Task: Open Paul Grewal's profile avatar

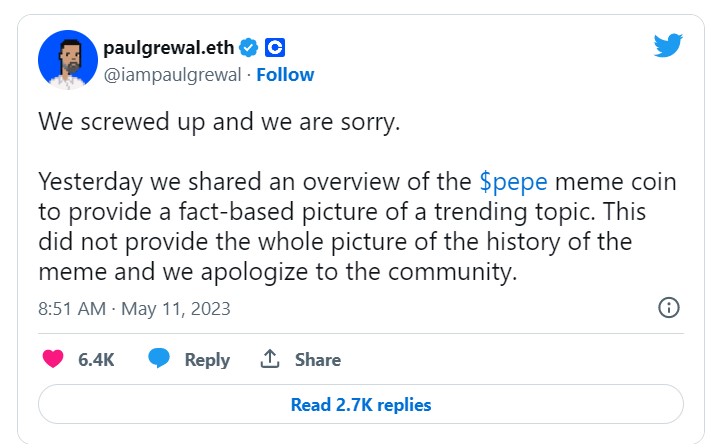Action: click(67, 59)
